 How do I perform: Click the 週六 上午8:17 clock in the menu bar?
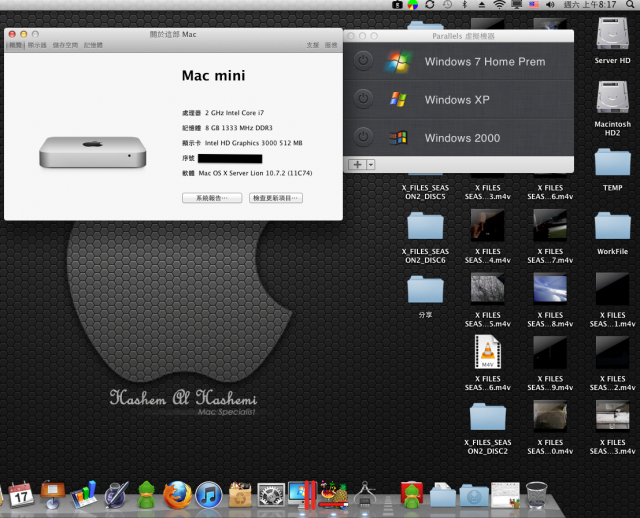pos(590,4)
